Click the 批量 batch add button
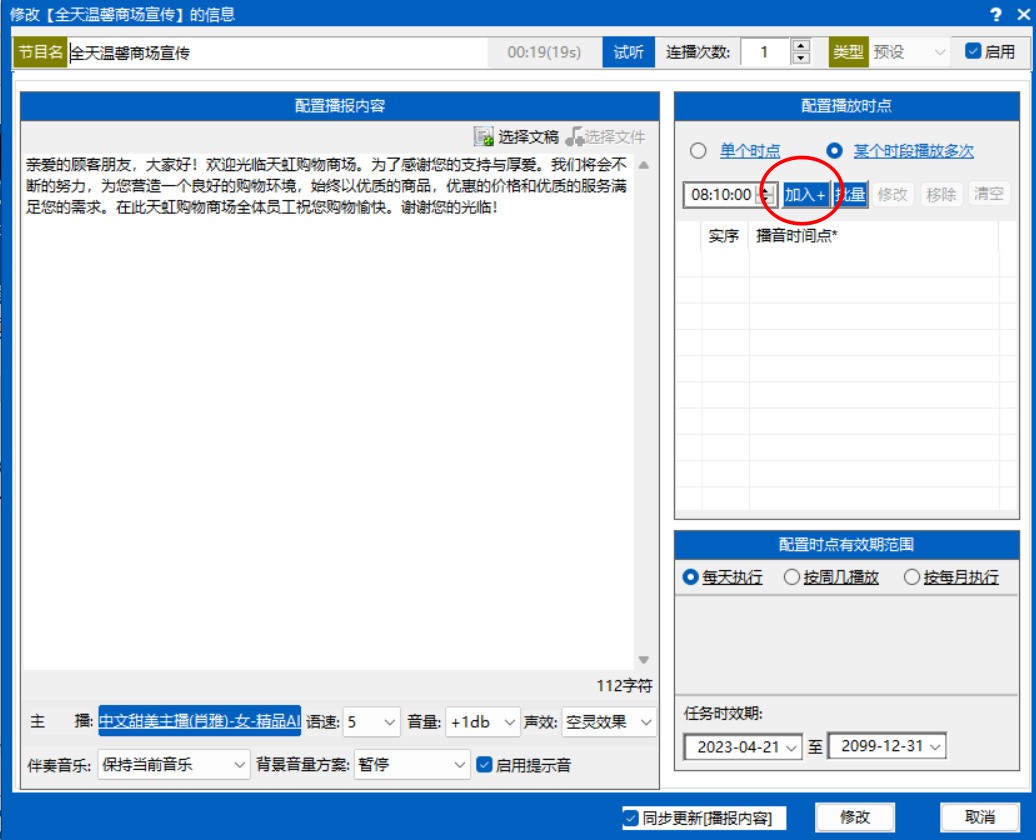Viewport: 1036px width, 840px height. click(x=850, y=195)
